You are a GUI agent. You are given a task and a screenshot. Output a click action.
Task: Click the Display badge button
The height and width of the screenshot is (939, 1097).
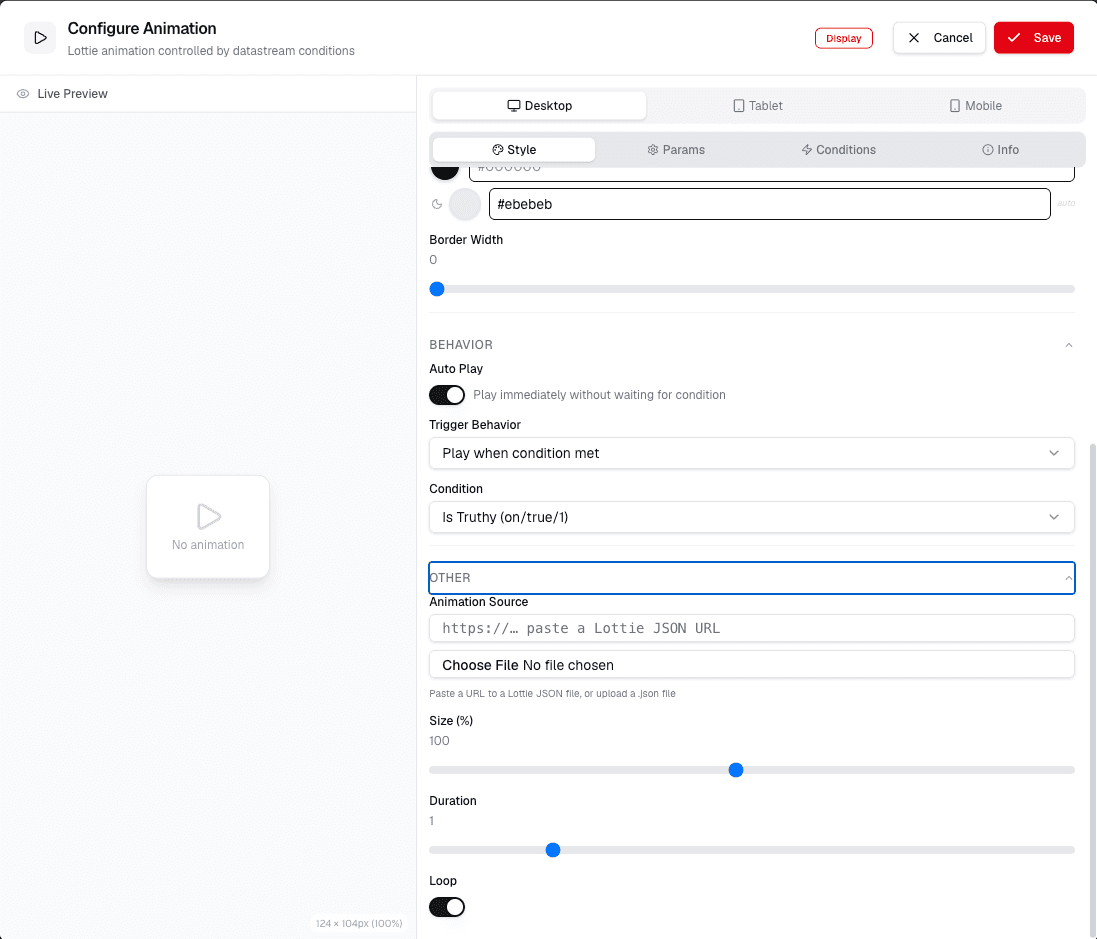[x=844, y=38]
